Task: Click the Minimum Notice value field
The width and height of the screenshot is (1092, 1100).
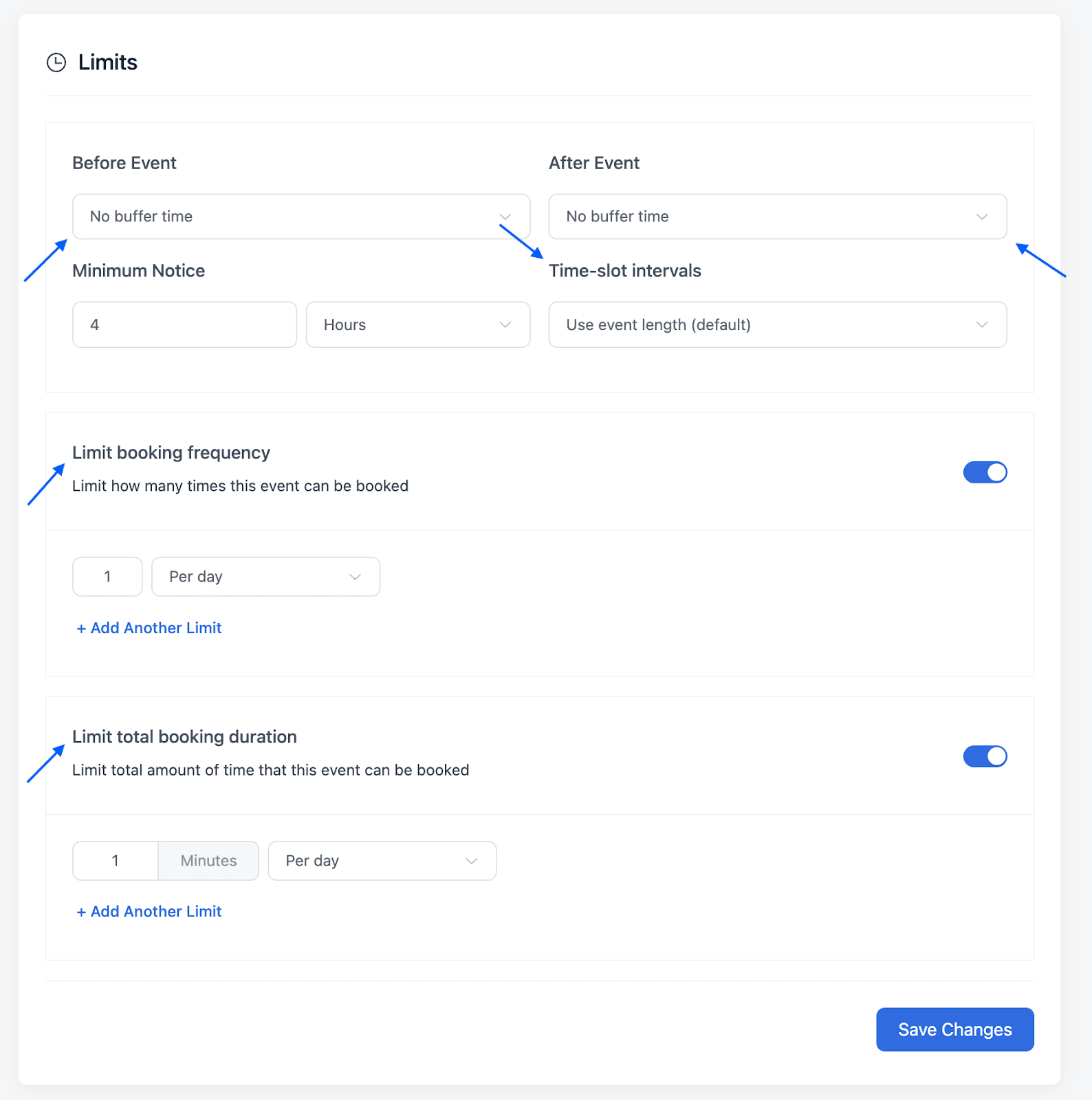Action: click(184, 324)
